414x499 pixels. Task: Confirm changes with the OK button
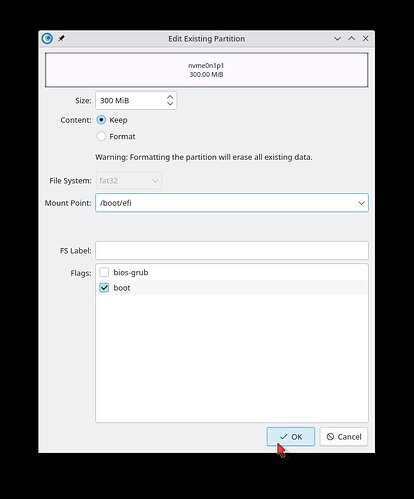(291, 437)
